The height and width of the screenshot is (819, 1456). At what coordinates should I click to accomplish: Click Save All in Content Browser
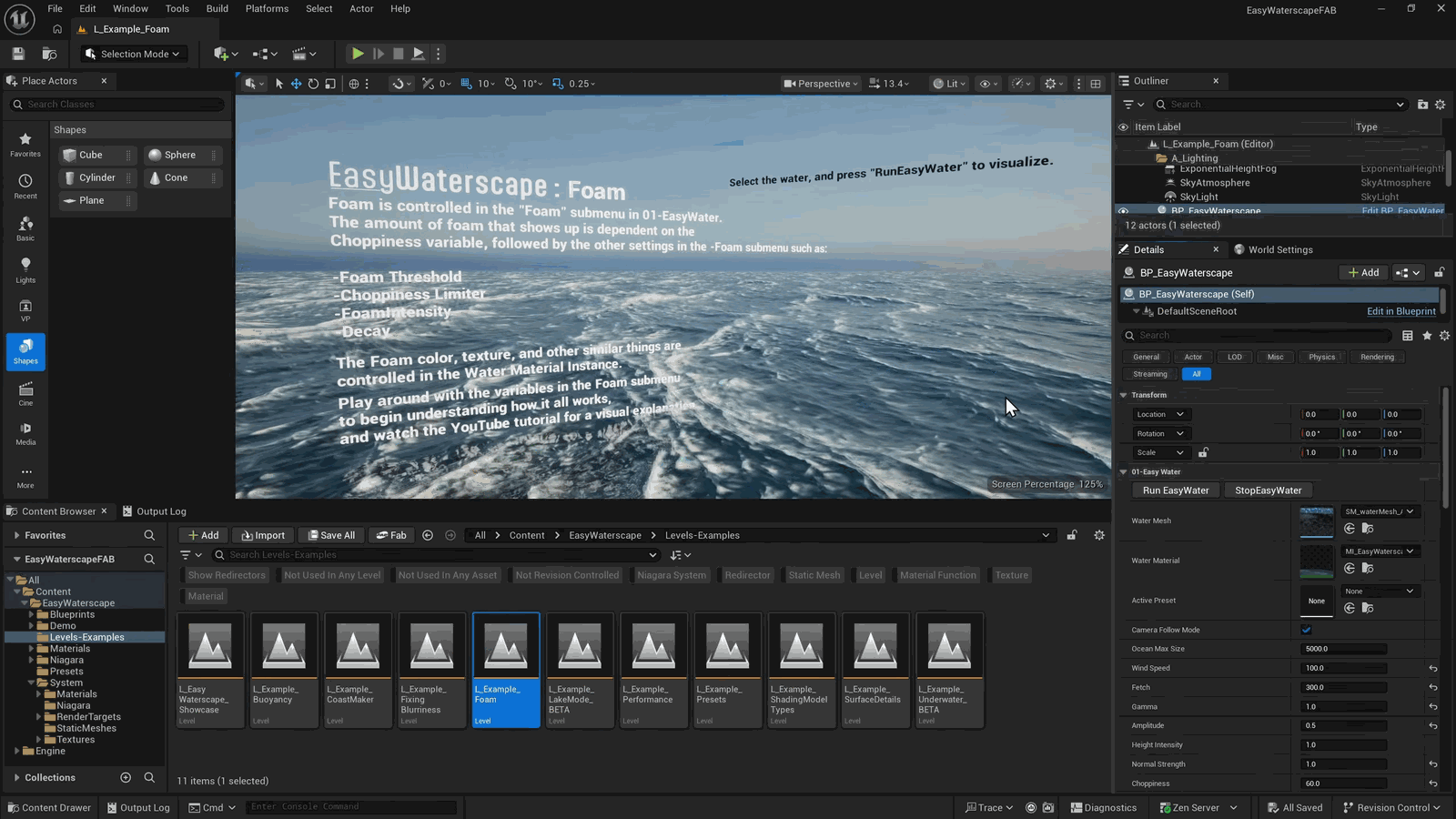(x=330, y=535)
